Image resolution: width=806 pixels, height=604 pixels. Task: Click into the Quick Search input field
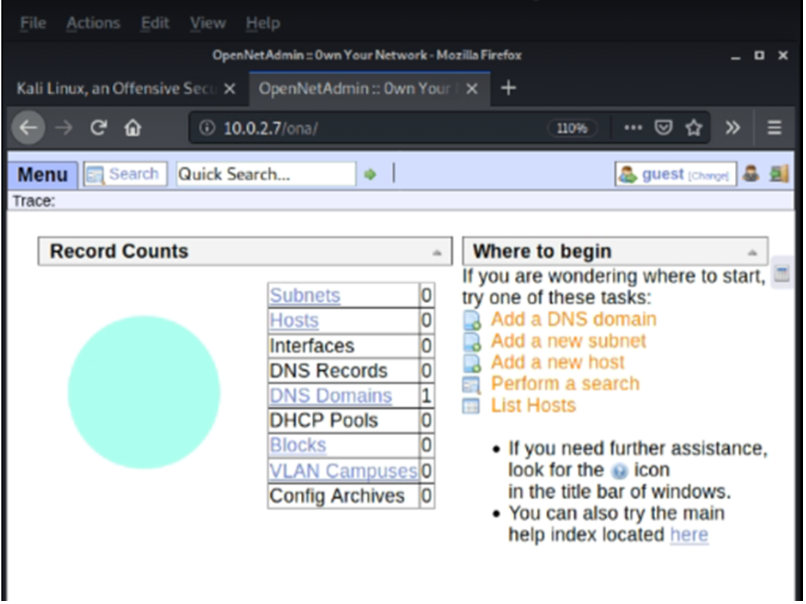click(265, 174)
